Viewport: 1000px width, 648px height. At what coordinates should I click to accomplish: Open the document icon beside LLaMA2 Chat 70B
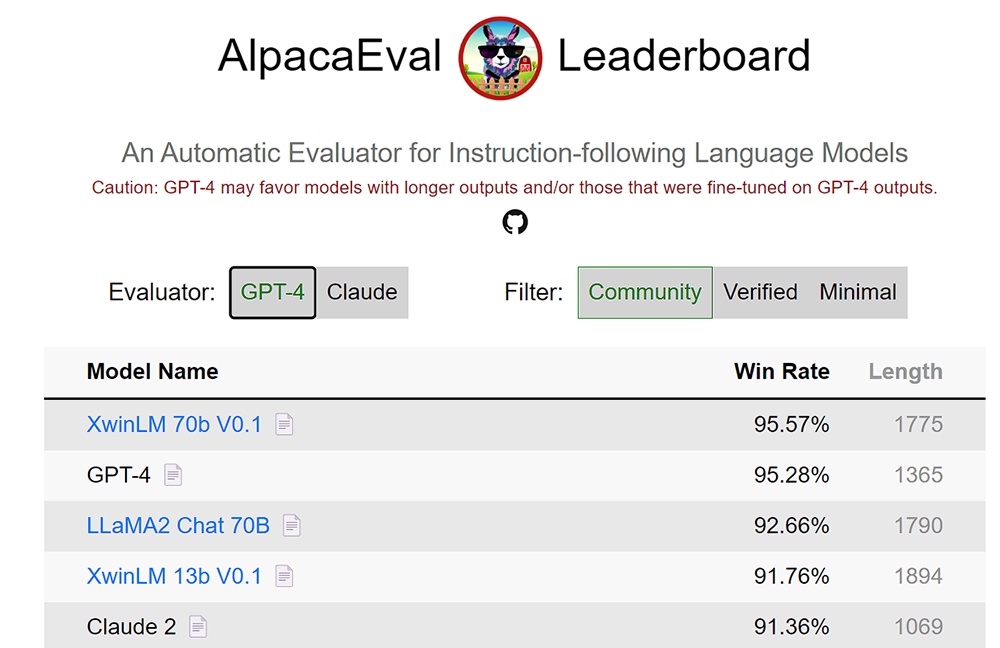point(291,525)
